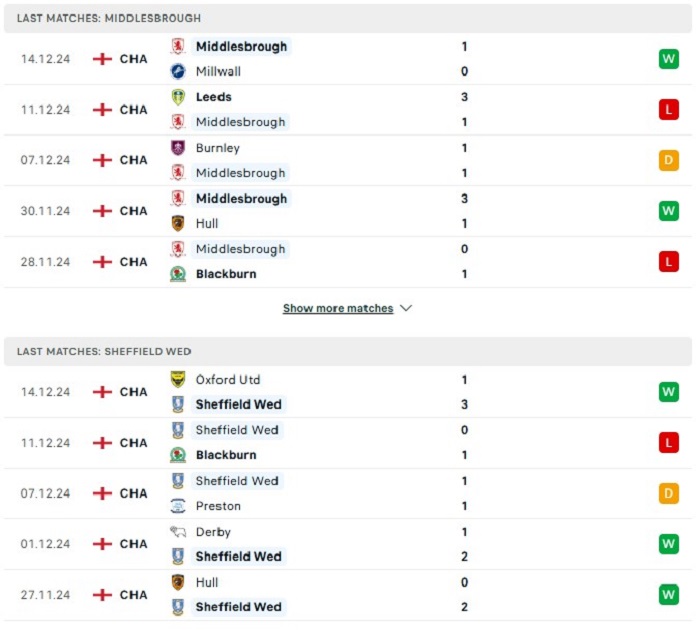Click the Burnley club crest icon
Viewport: 700px width, 630px height.
178,148
